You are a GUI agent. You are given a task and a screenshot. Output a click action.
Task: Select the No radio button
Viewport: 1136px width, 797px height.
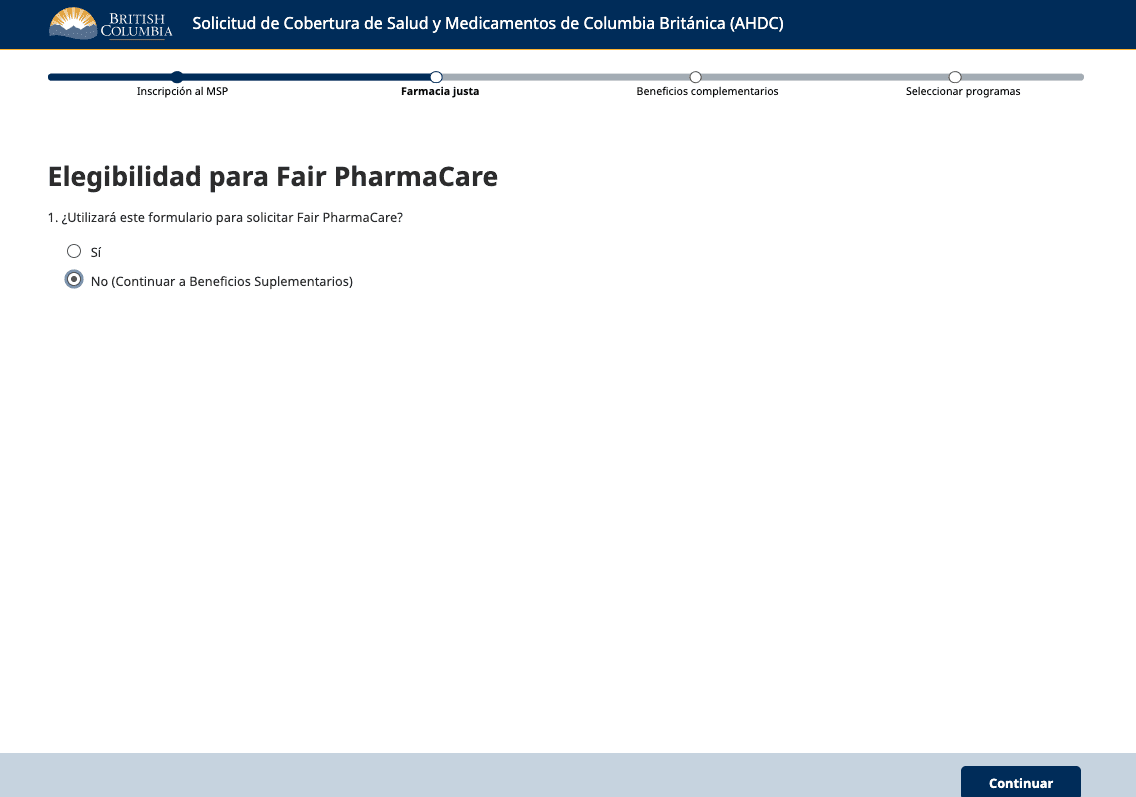click(x=74, y=280)
